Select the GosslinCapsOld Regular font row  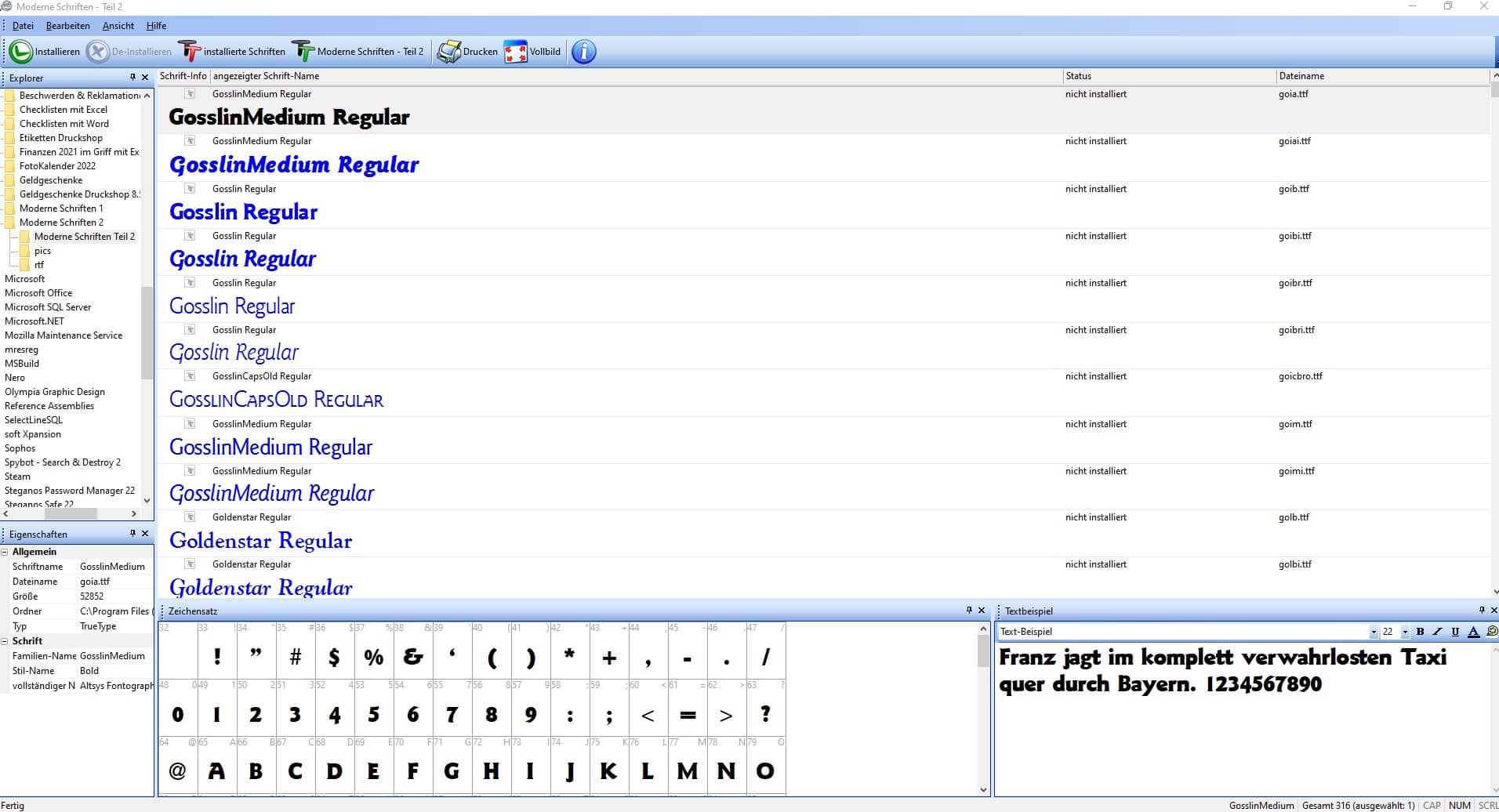click(x=276, y=400)
